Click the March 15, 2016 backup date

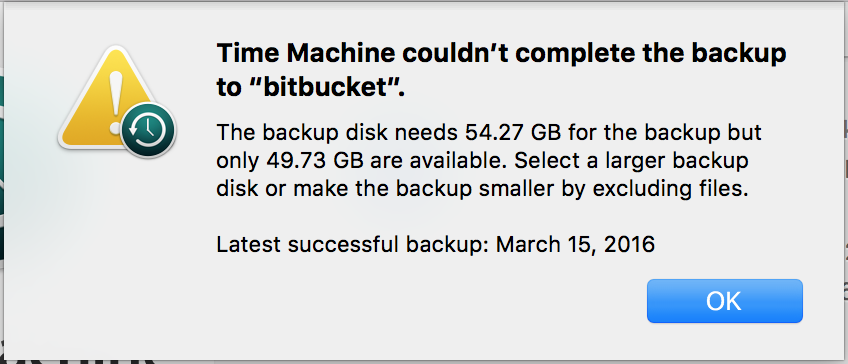click(x=575, y=245)
